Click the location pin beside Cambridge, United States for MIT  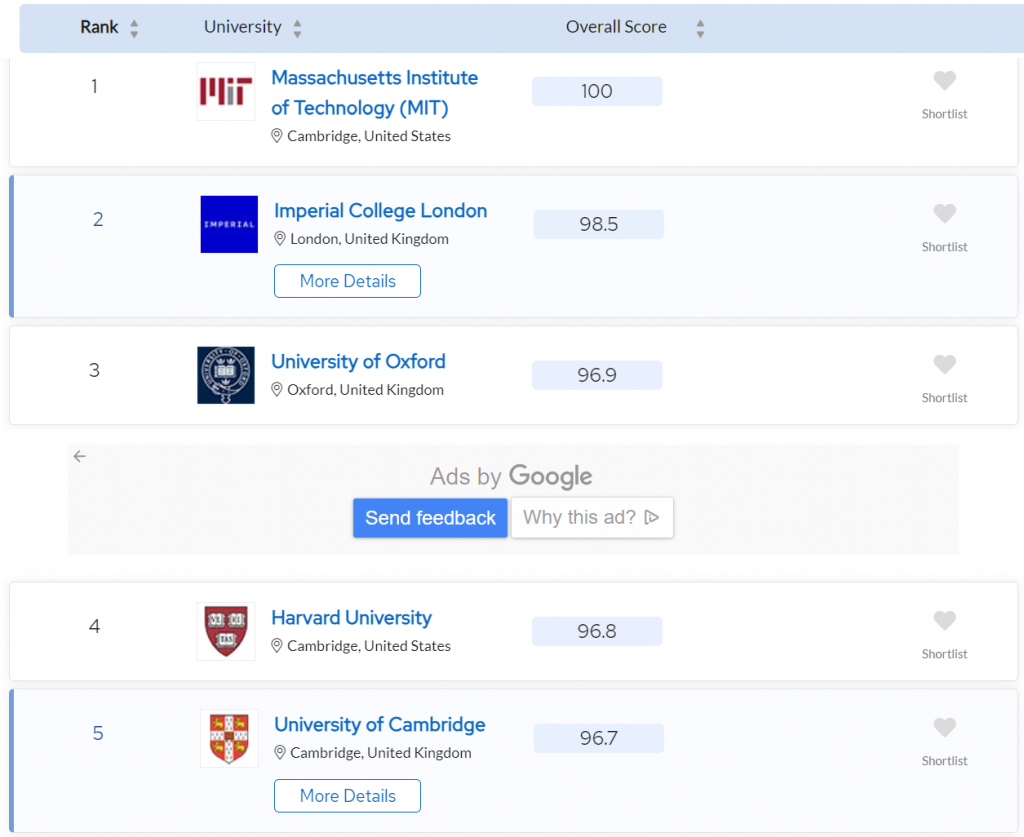(x=277, y=136)
